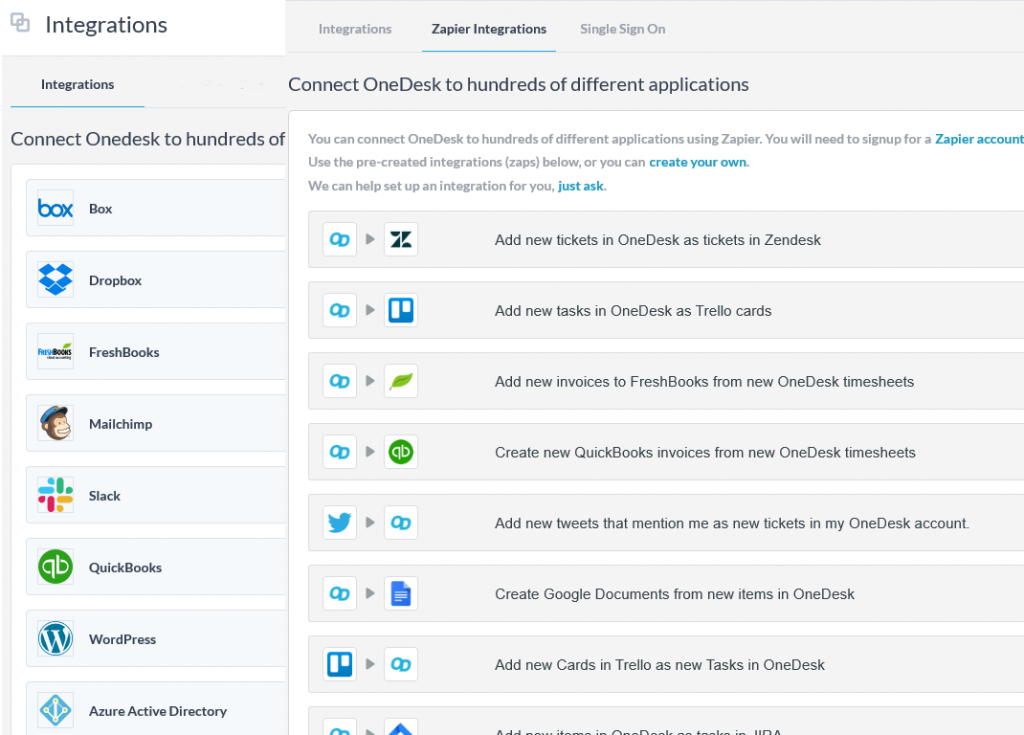1024x735 pixels.
Task: Select 'Add new tasks in OneDesk as Trello cards'
Action: point(633,311)
